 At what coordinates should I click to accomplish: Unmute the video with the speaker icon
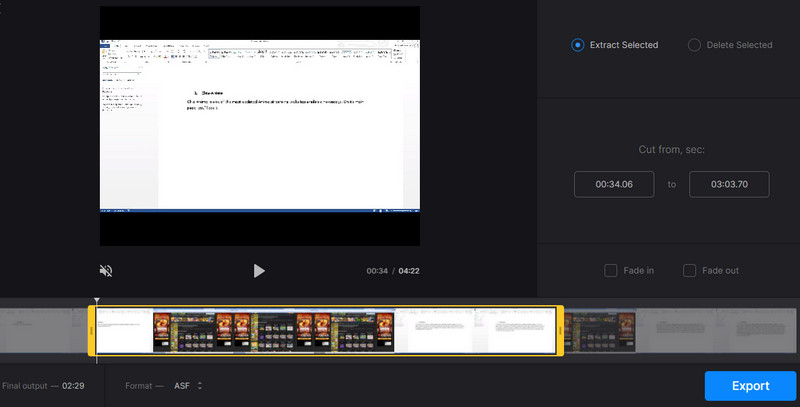pyautogui.click(x=106, y=271)
